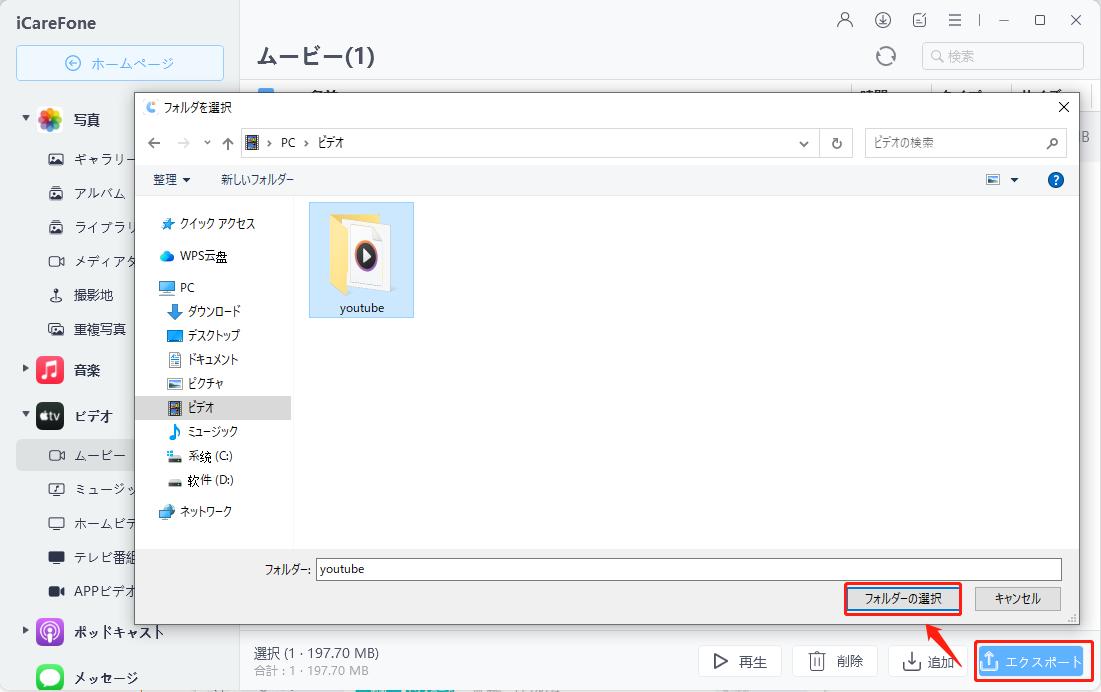Screen dimensions: 1101x692
Task: Open the メッセージ category icon
Action: click(50, 677)
